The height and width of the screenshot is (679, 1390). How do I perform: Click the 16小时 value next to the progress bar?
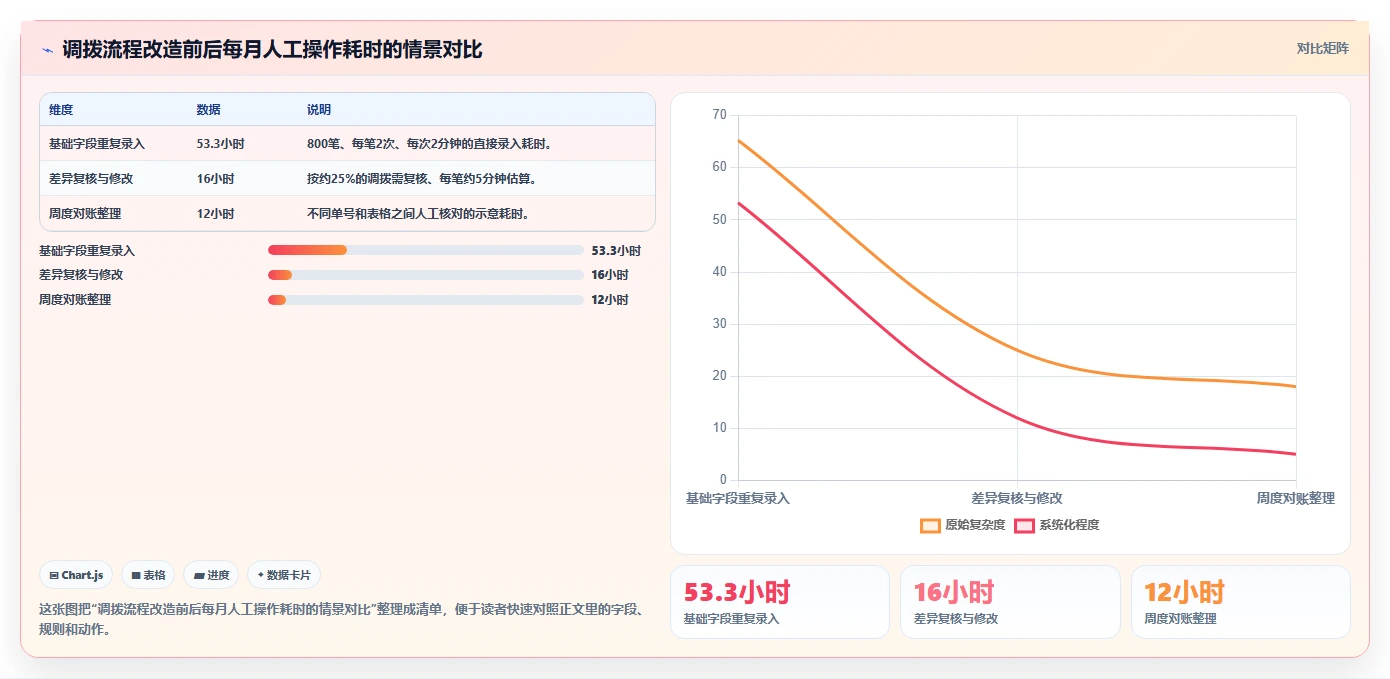610,275
